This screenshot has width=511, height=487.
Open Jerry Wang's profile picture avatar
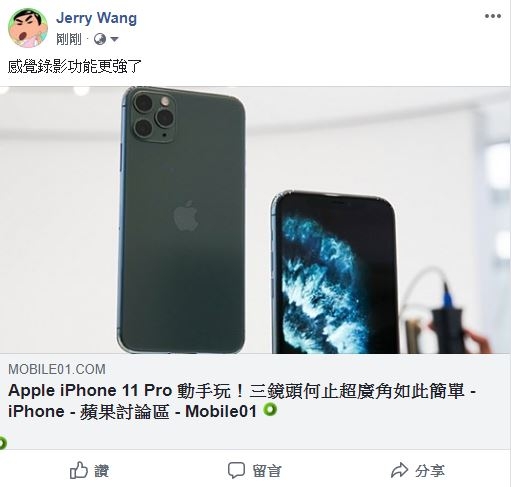coord(28,28)
